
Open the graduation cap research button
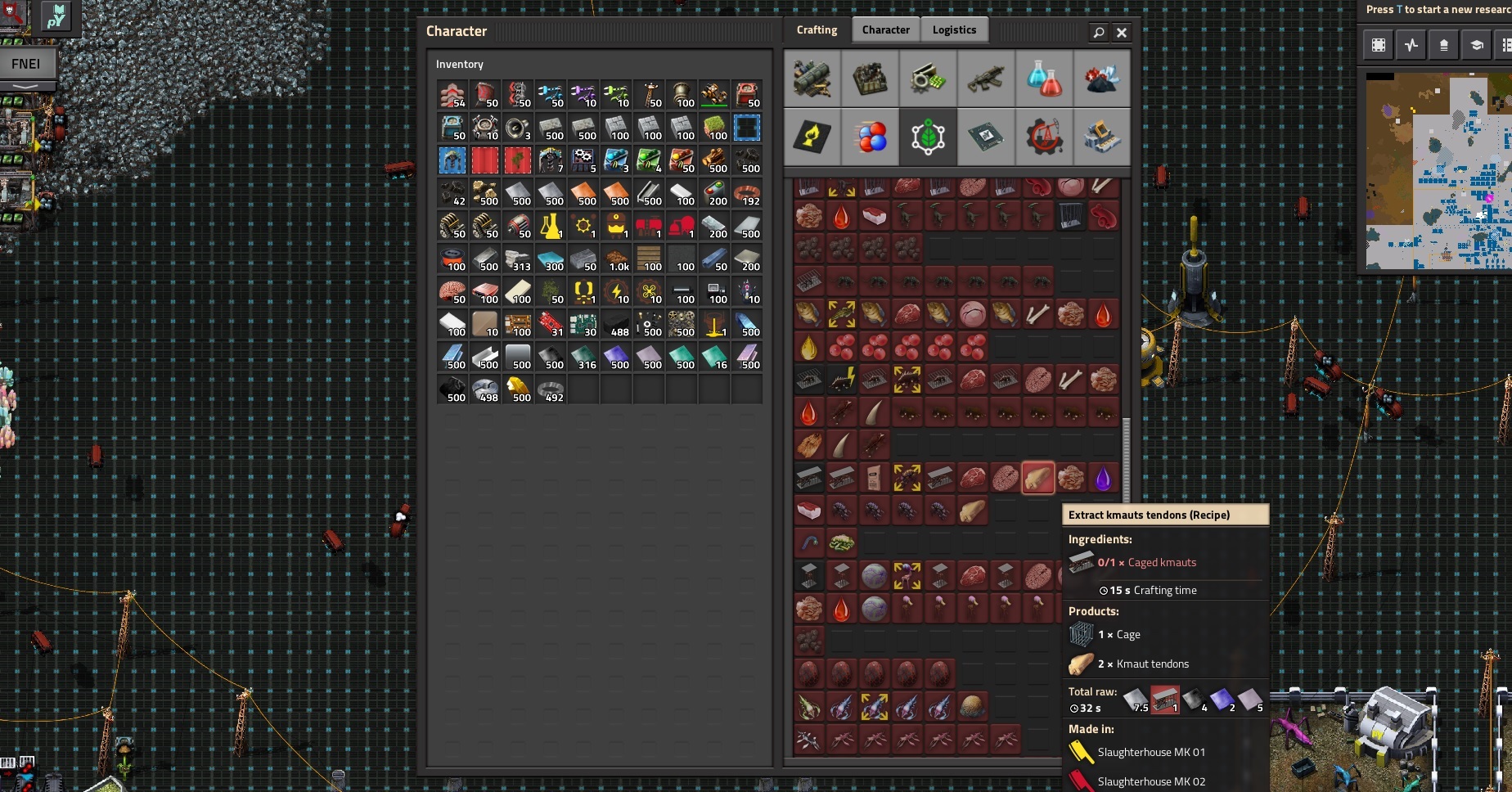(1477, 45)
